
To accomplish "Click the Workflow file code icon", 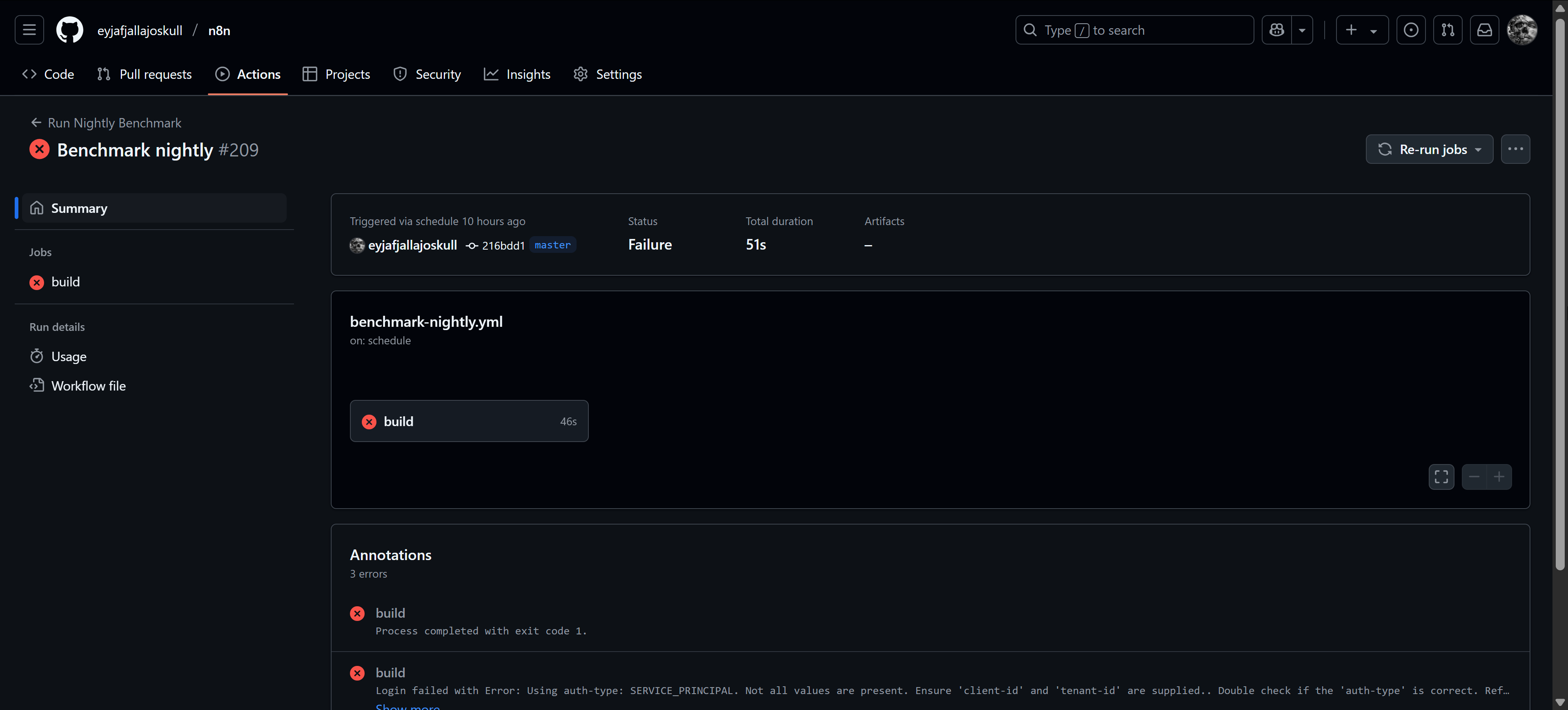I will point(36,386).
